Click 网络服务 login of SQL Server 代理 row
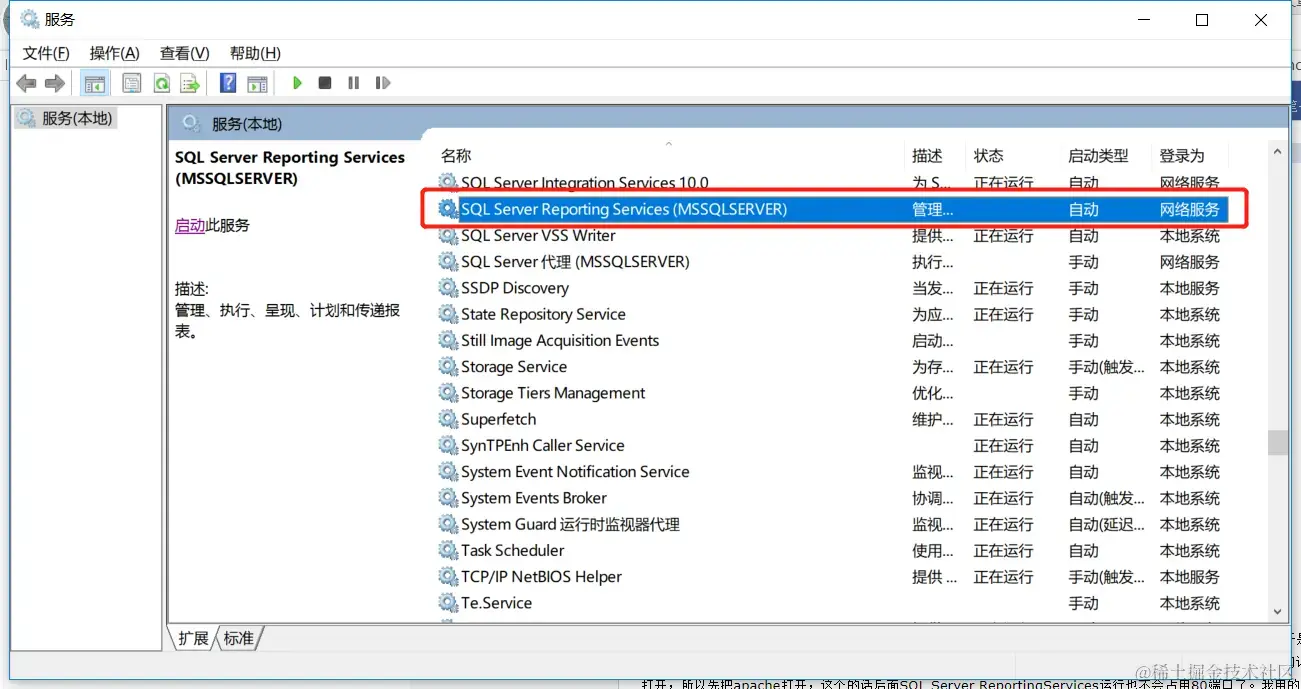1301x689 pixels. pyautogui.click(x=1190, y=262)
